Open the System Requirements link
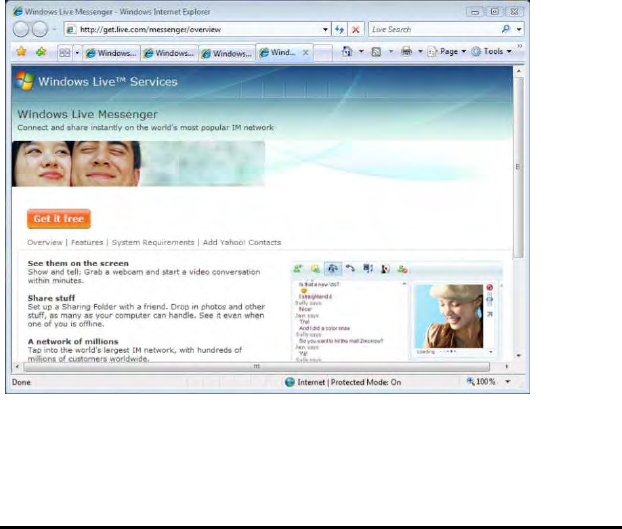622x529 pixels. pos(153,242)
